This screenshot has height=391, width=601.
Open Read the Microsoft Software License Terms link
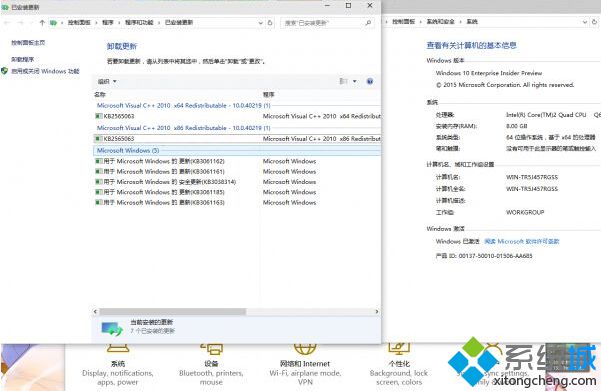tap(522, 242)
